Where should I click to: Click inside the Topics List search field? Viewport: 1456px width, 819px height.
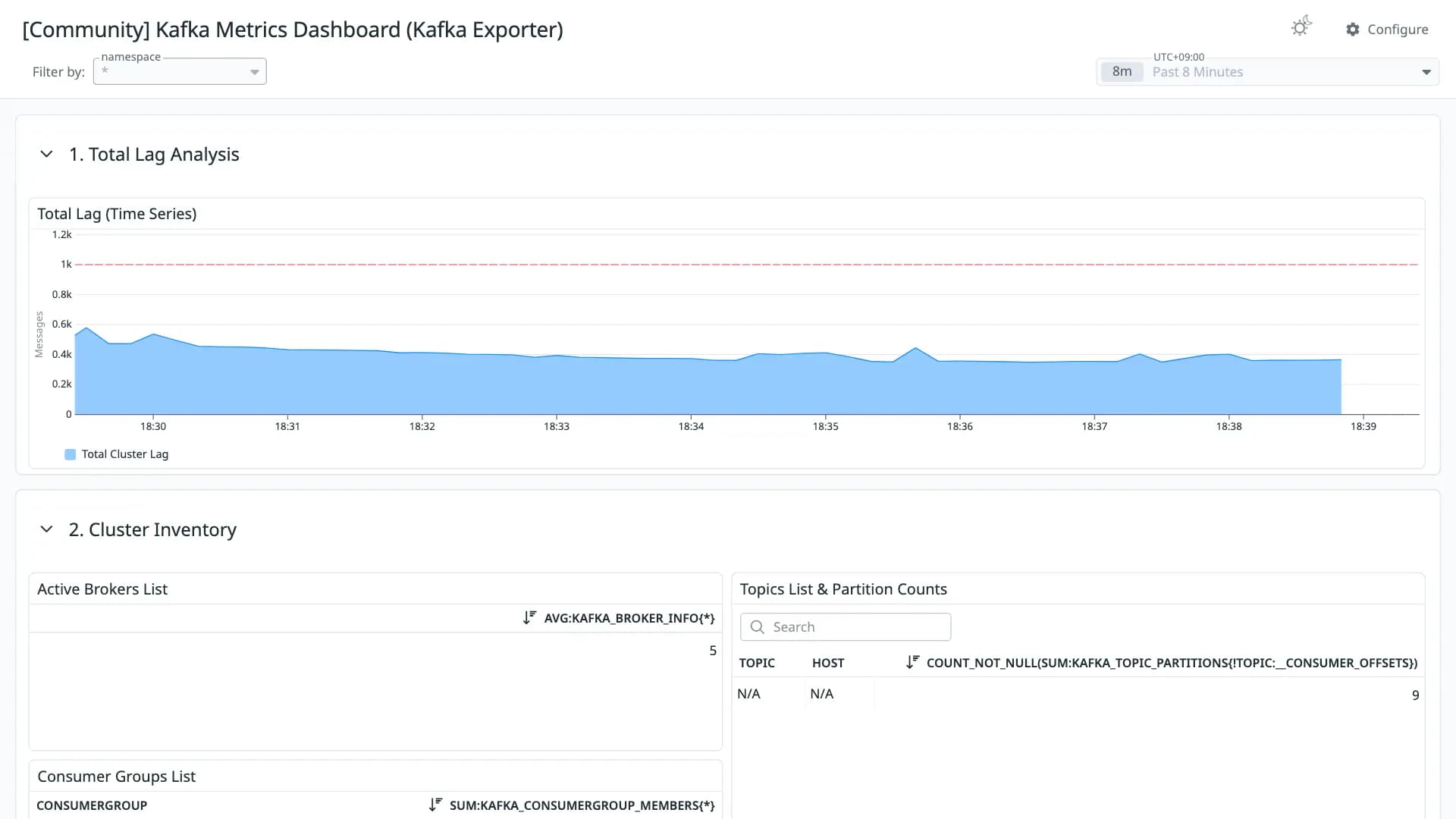846,627
